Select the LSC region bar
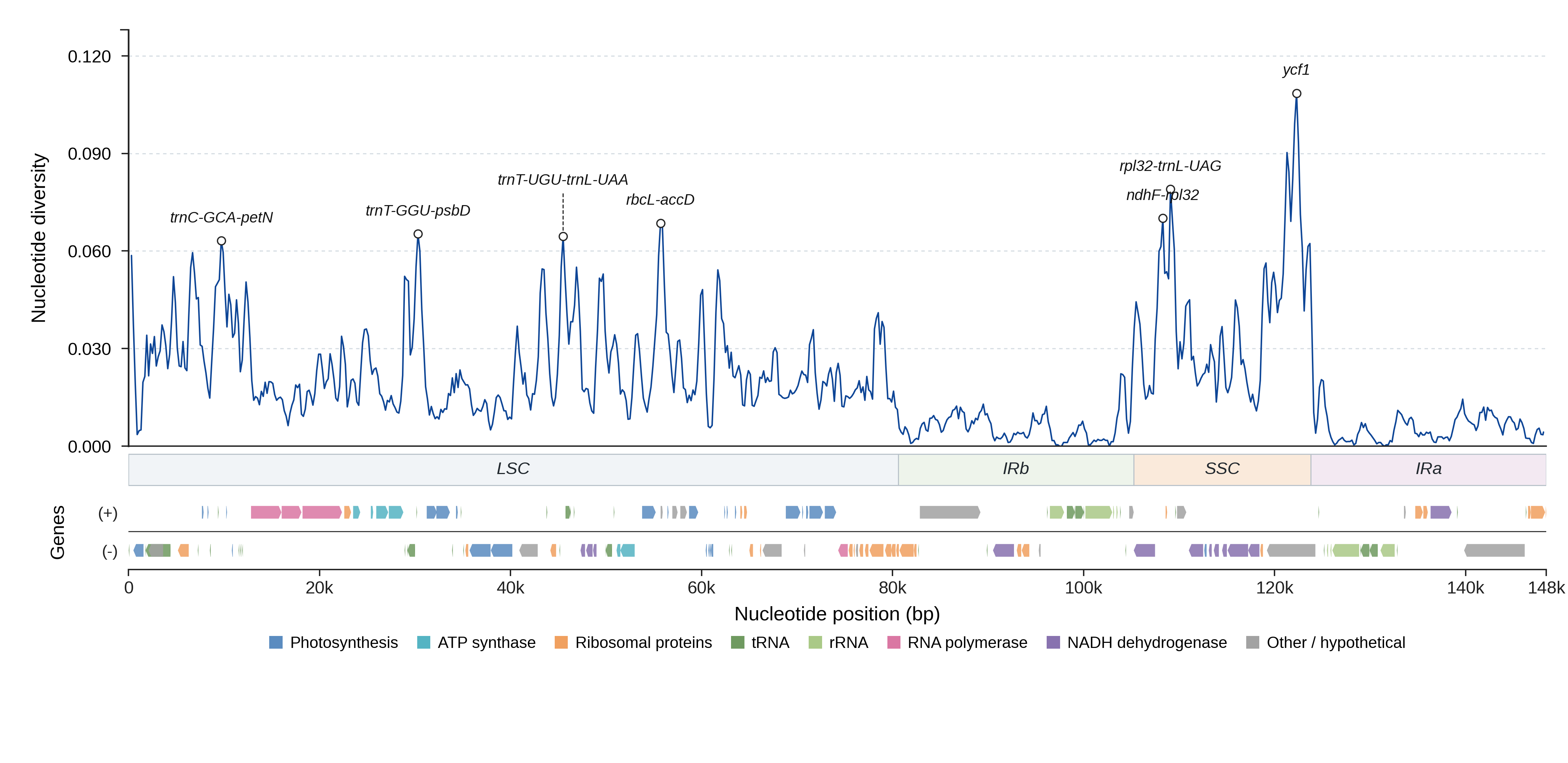The width and height of the screenshot is (1568, 763). tap(513, 469)
